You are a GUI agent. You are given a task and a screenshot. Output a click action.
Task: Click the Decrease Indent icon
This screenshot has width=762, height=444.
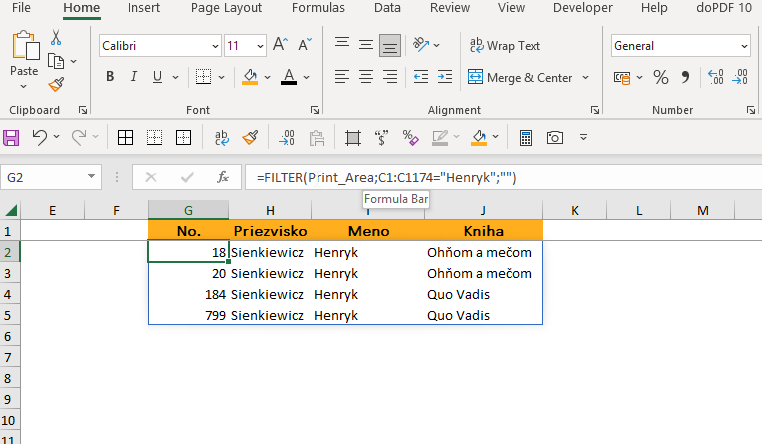click(x=421, y=77)
